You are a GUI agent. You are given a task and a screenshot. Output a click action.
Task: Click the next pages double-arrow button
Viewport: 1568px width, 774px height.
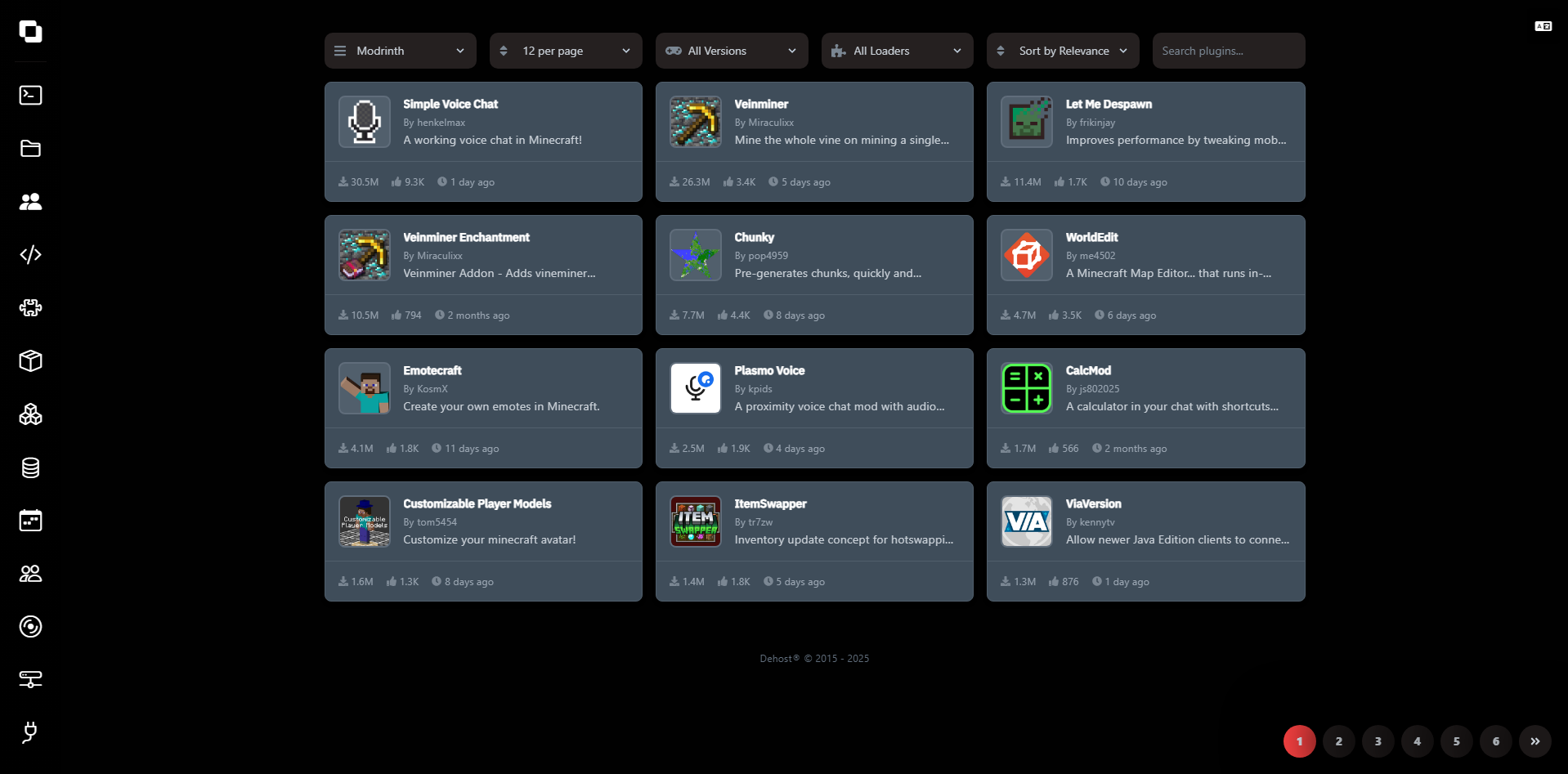tap(1534, 741)
